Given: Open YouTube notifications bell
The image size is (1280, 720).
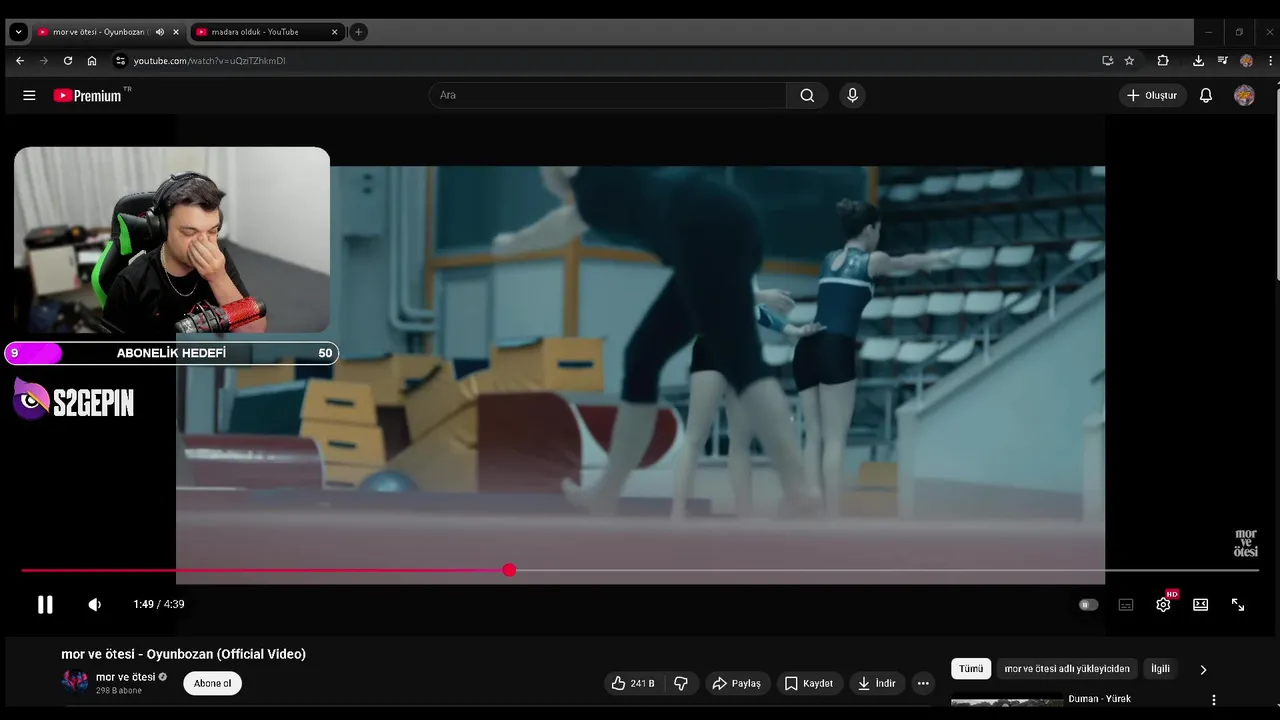Looking at the screenshot, I should (1206, 95).
